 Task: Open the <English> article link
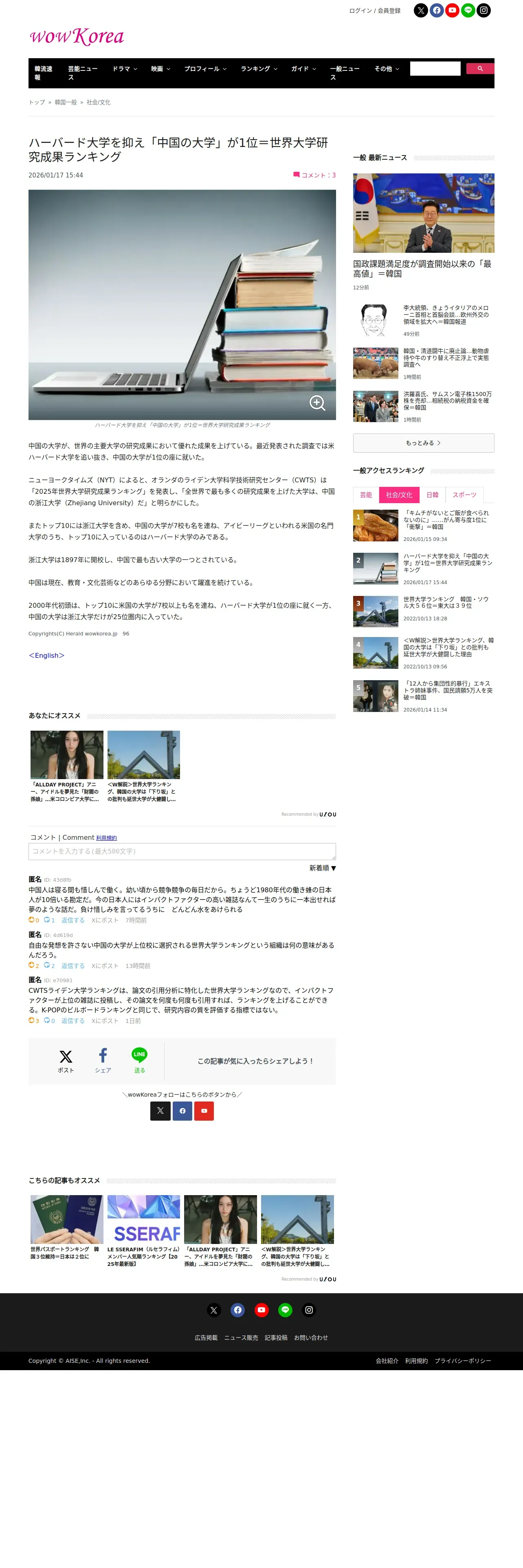pyautogui.click(x=46, y=655)
